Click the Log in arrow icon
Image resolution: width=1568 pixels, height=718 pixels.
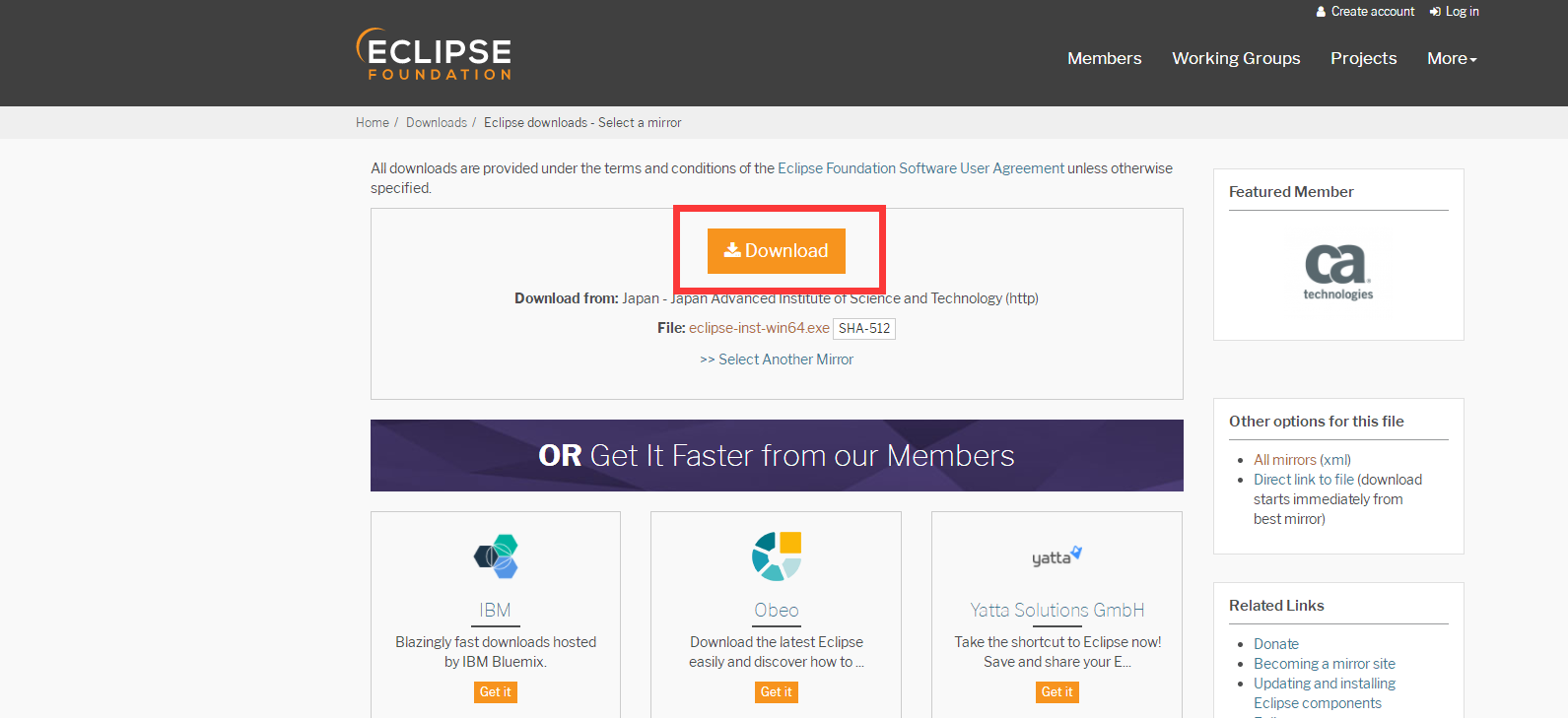(1435, 12)
